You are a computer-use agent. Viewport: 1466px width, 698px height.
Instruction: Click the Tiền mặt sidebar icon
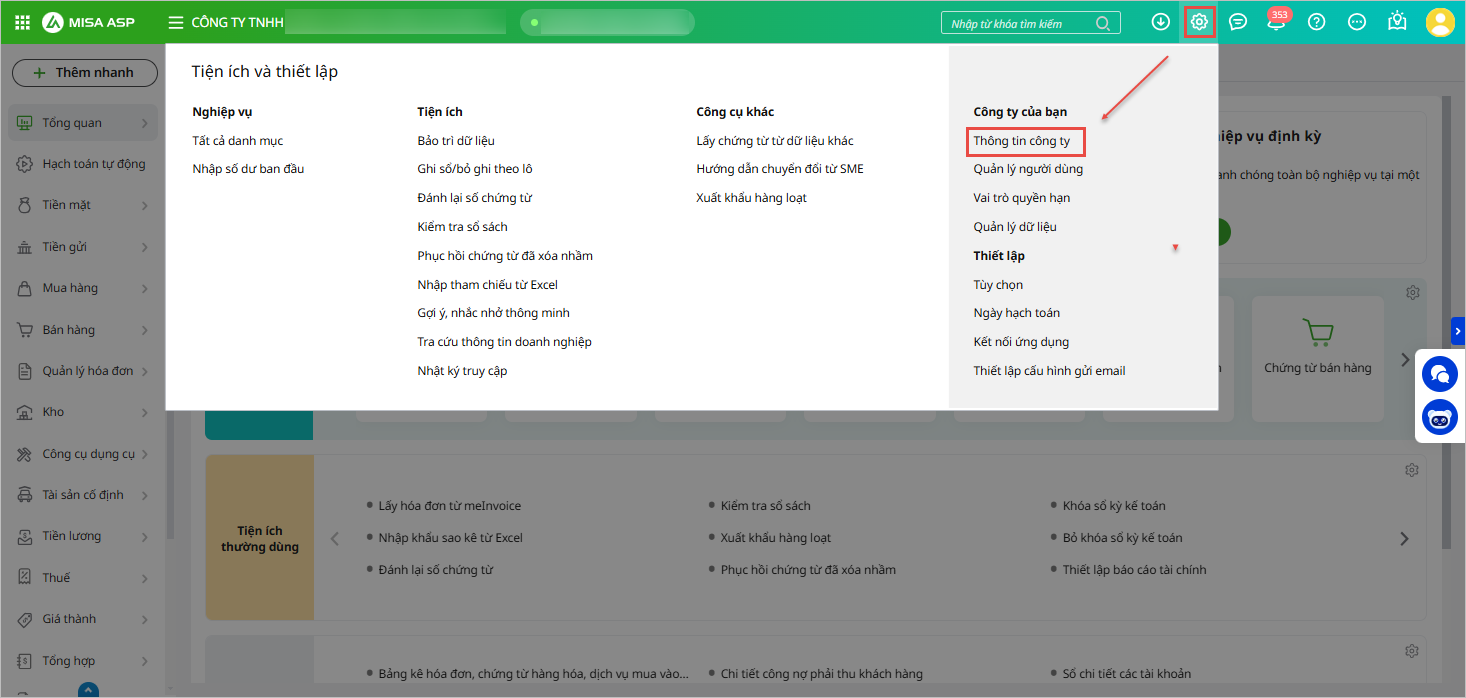pyautogui.click(x=24, y=205)
